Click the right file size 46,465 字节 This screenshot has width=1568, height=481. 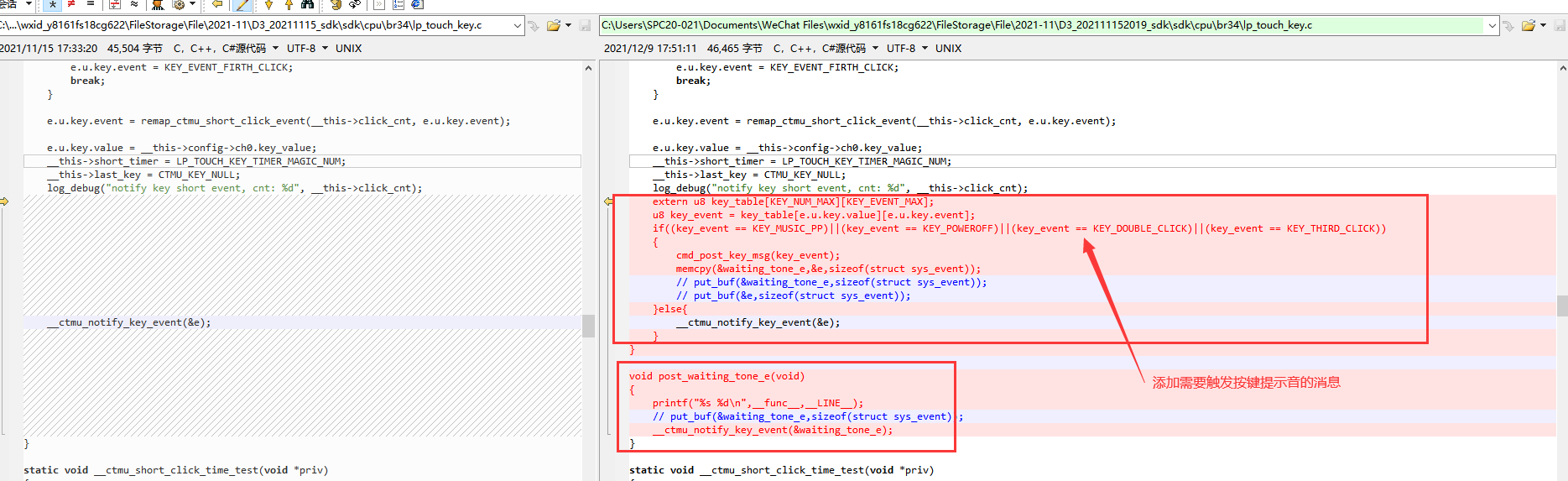(x=735, y=48)
